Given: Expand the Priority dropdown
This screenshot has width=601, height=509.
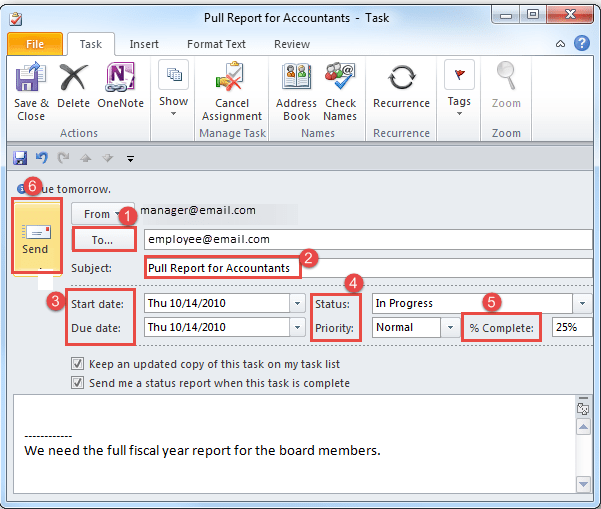Looking at the screenshot, I should (449, 327).
